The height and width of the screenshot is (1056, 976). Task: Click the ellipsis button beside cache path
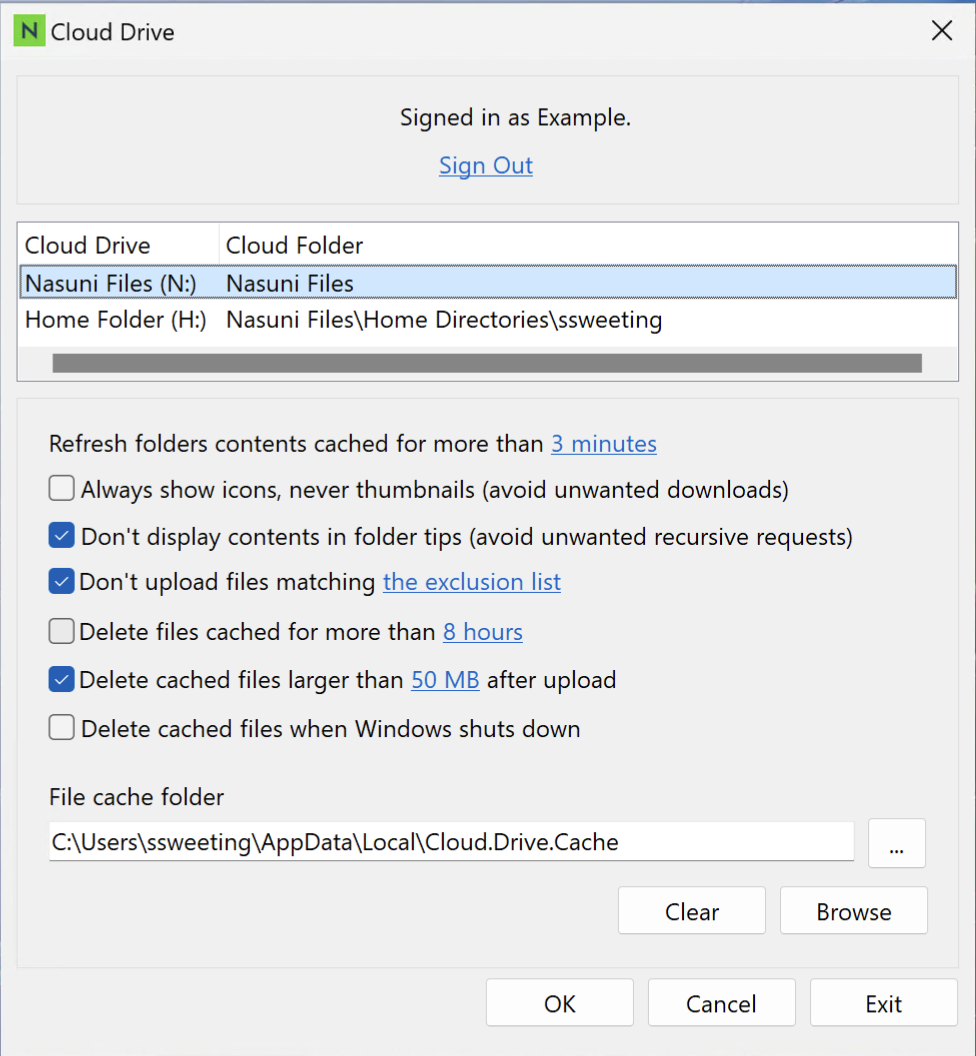[896, 844]
